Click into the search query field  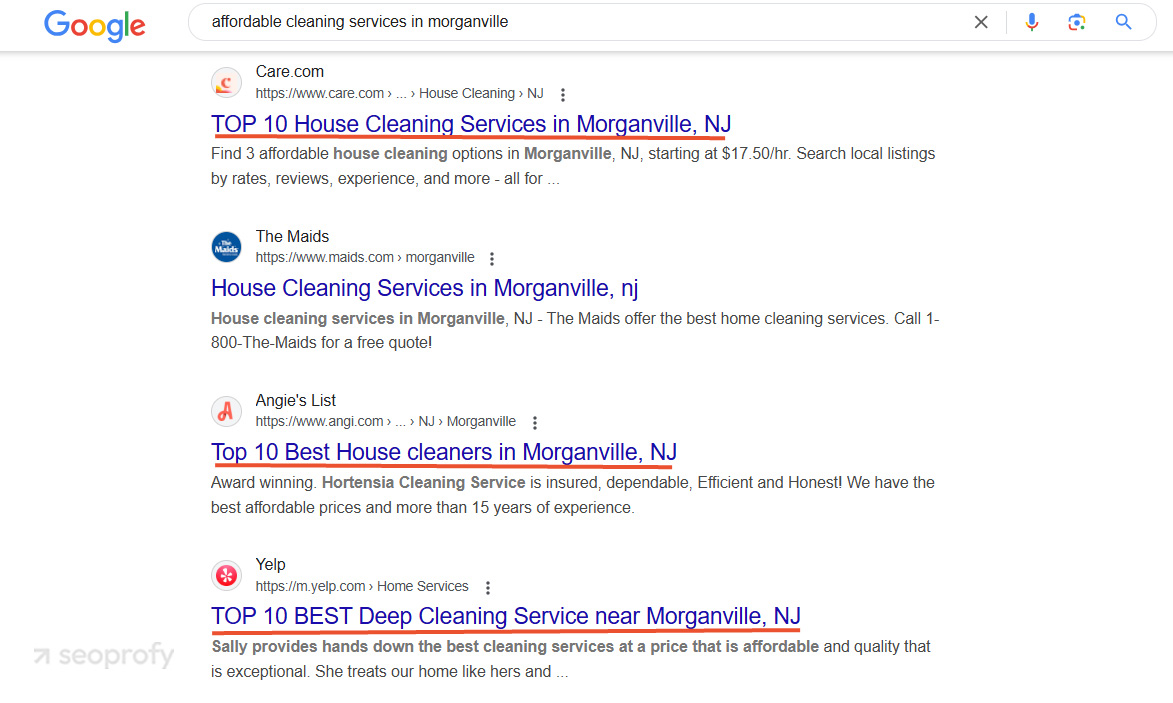(584, 22)
